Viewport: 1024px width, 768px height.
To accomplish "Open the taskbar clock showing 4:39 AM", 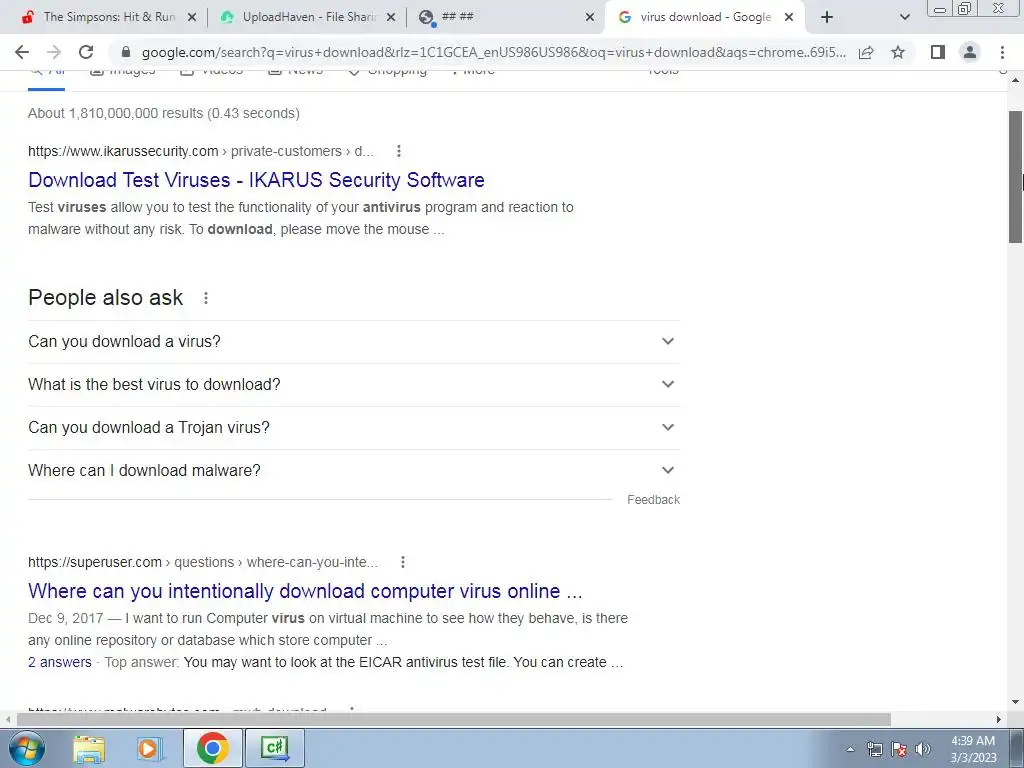I will point(973,749).
